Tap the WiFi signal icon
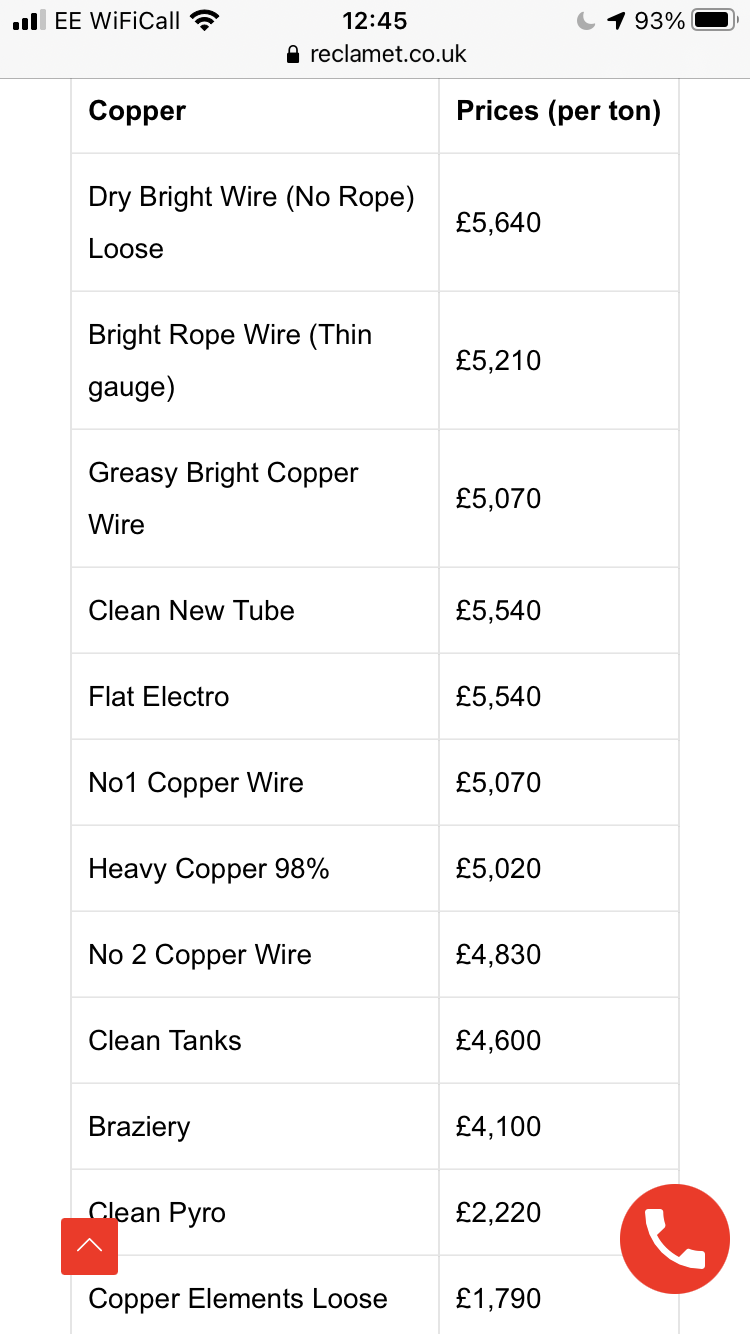Image resolution: width=750 pixels, height=1334 pixels. (x=205, y=20)
